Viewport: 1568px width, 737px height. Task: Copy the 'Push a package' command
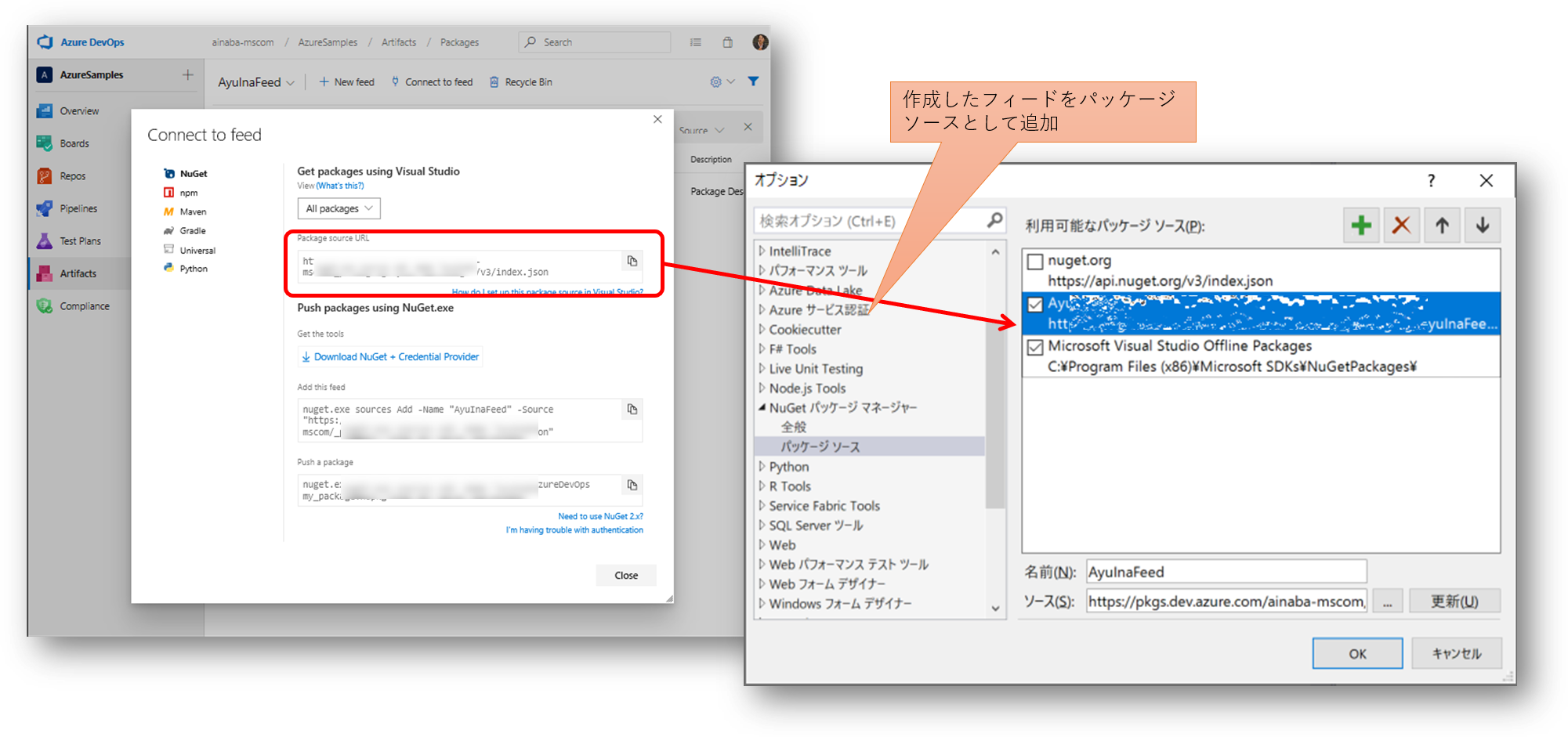(632, 485)
